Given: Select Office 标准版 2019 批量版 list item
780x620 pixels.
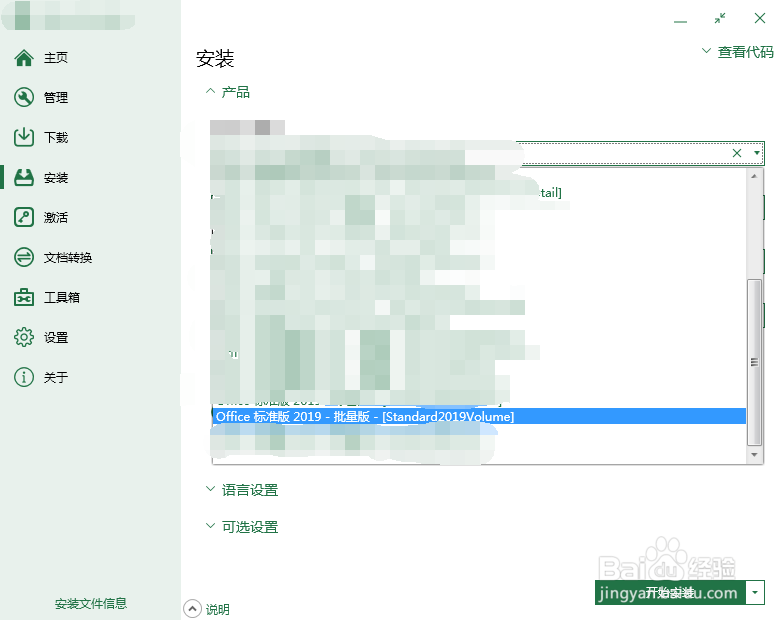Looking at the screenshot, I should (479, 416).
